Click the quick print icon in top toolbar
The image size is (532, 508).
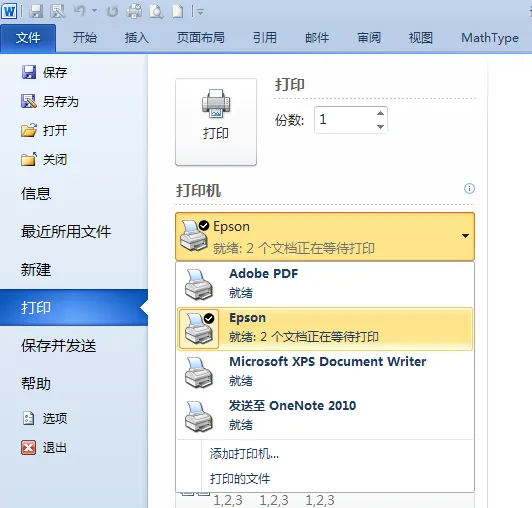[134, 12]
